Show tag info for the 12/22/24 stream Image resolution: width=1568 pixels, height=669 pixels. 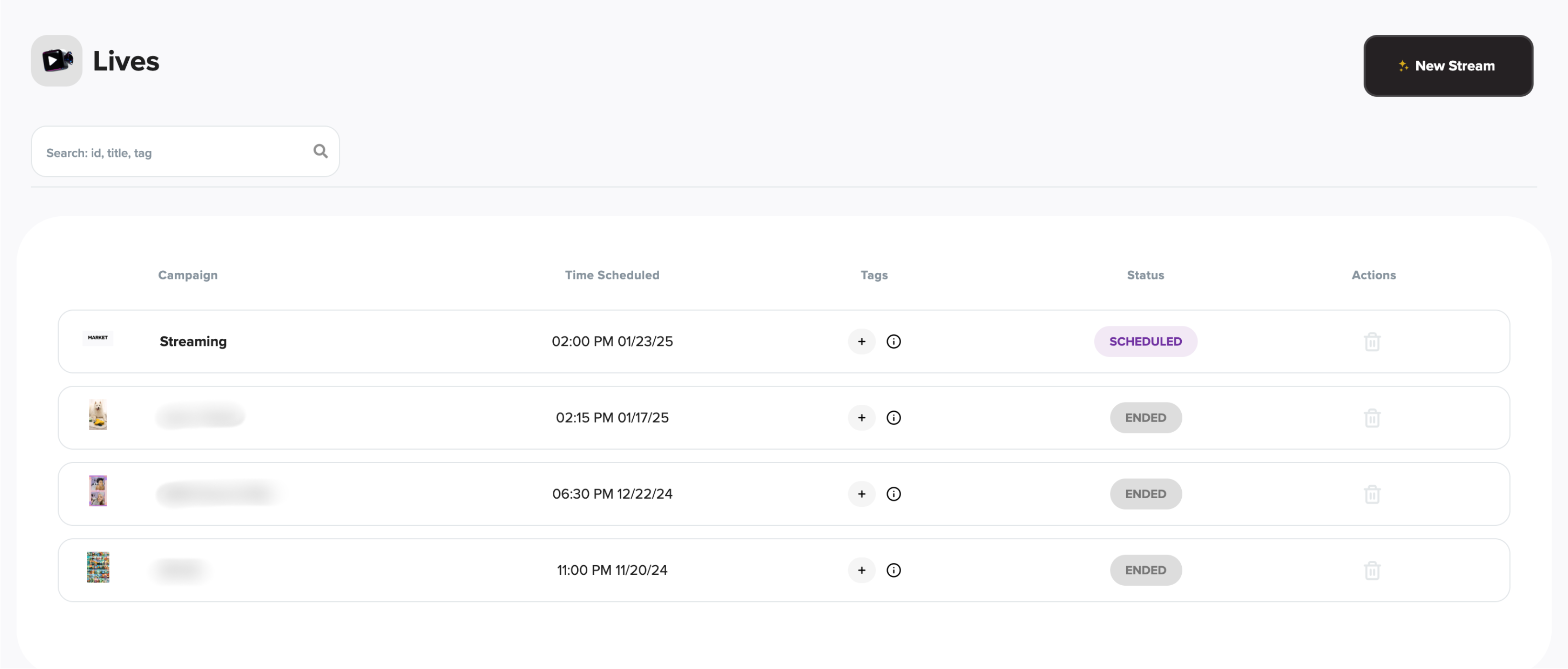click(893, 494)
